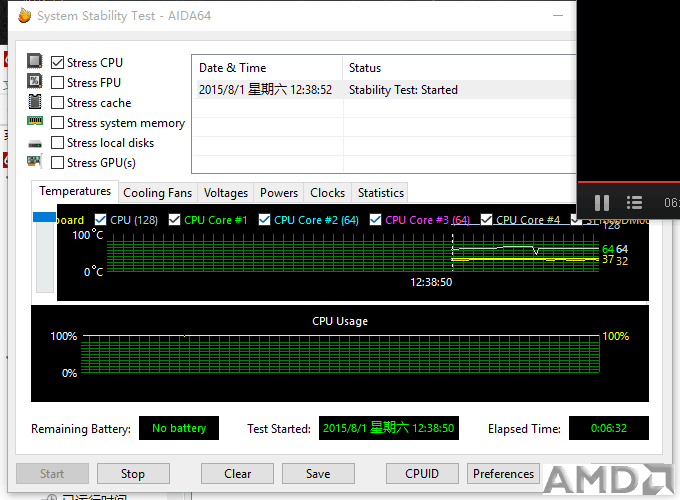Open the Statistics tab

(x=381, y=193)
